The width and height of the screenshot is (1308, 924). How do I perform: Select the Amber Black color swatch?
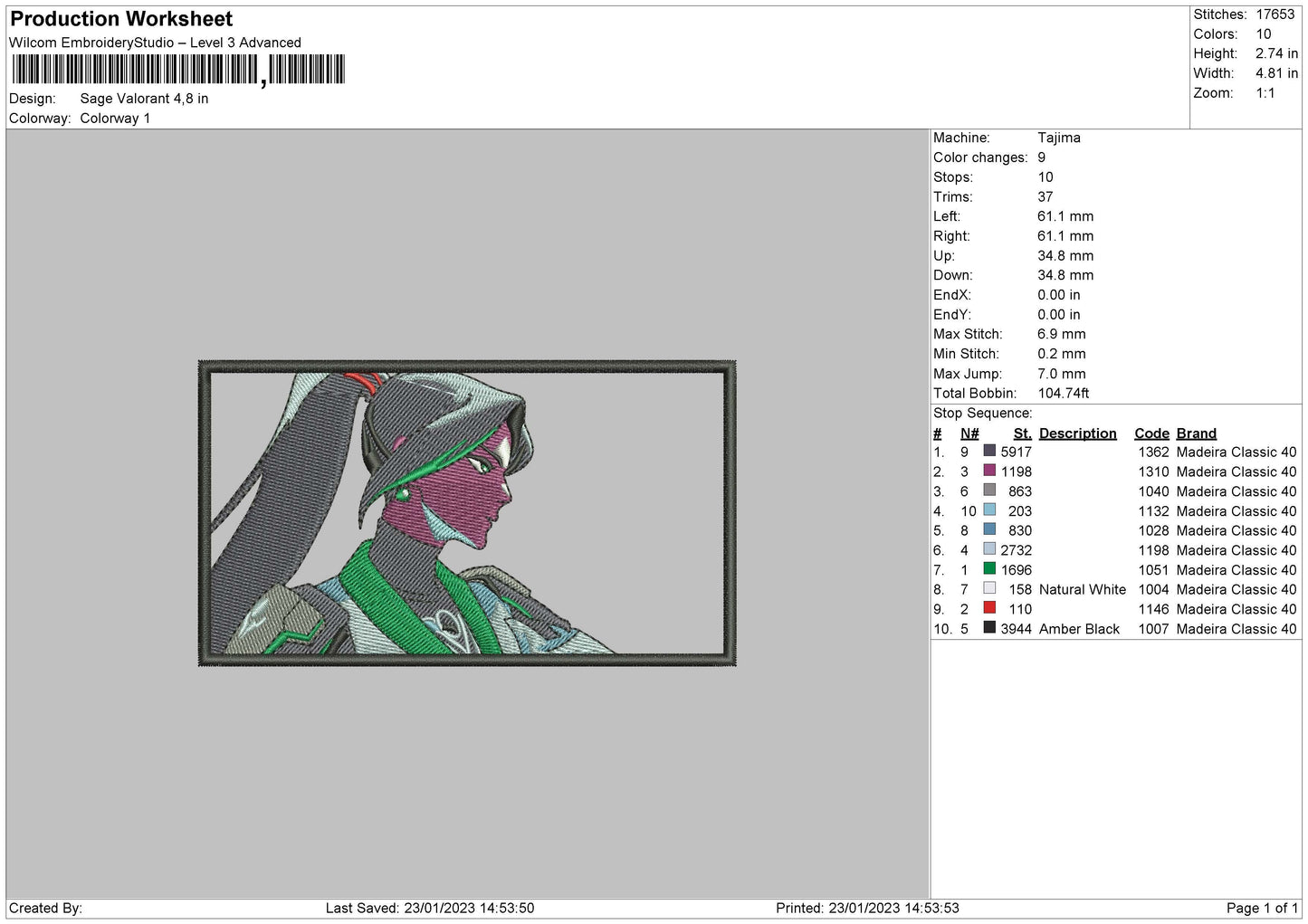[989, 628]
